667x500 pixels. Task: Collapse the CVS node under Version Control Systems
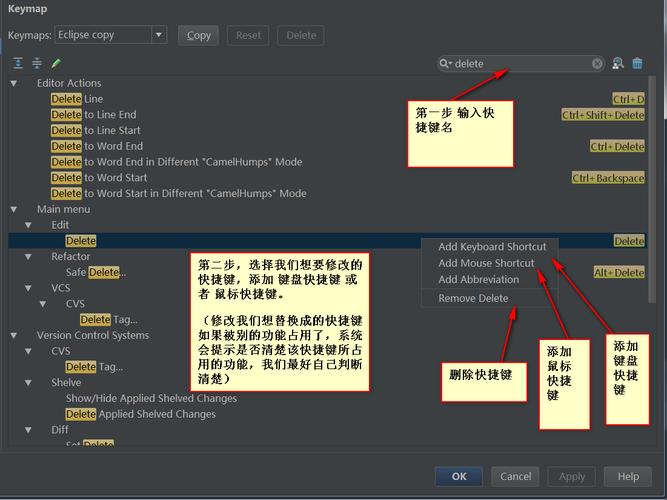(28, 351)
